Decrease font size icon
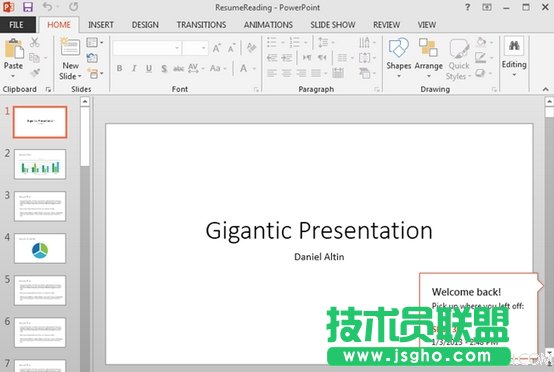This screenshot has height=372, width=554. 231,48
